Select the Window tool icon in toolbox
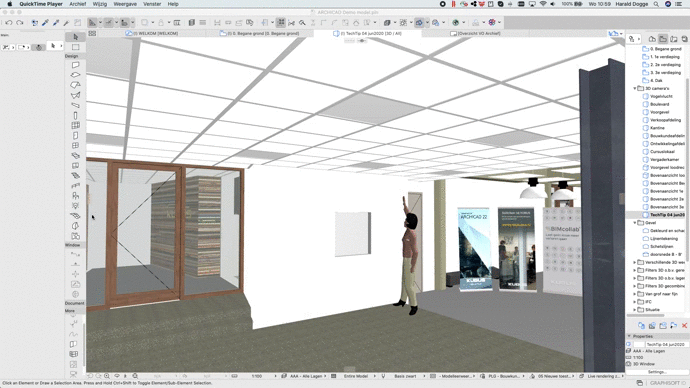 tap(75, 146)
